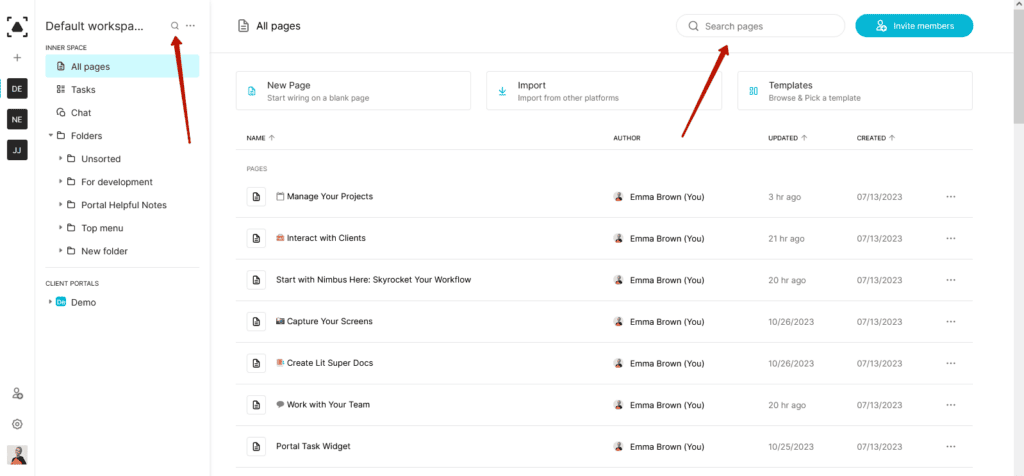
Task: Switch to the JJ workspace avatar
Action: click(17, 150)
